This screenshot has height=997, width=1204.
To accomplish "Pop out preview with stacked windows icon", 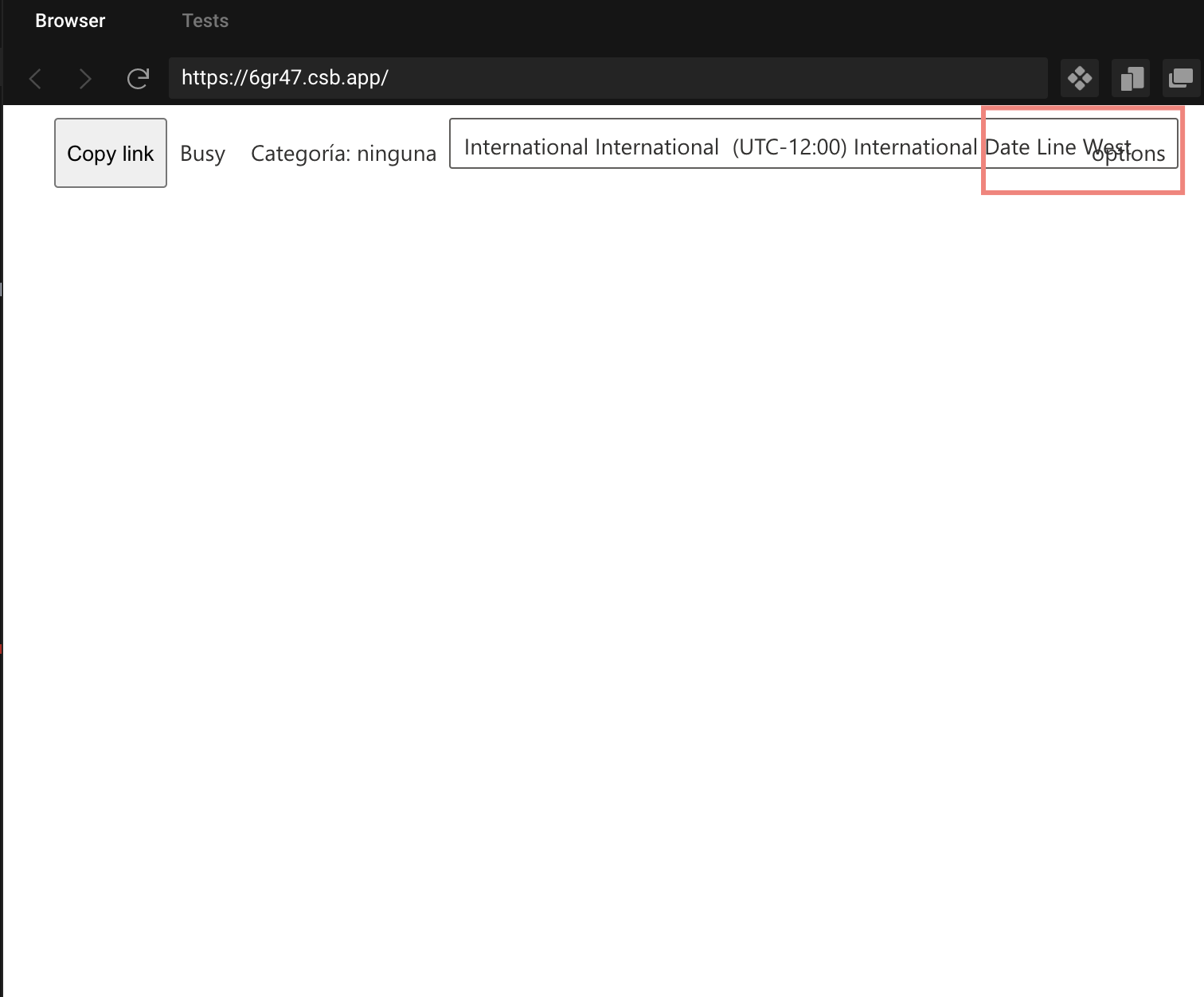I will [x=1181, y=77].
